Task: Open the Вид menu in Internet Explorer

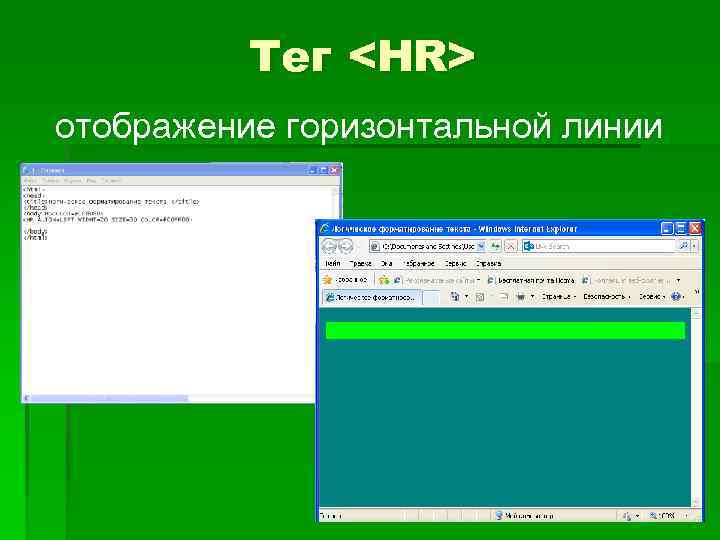Action: coord(386,264)
